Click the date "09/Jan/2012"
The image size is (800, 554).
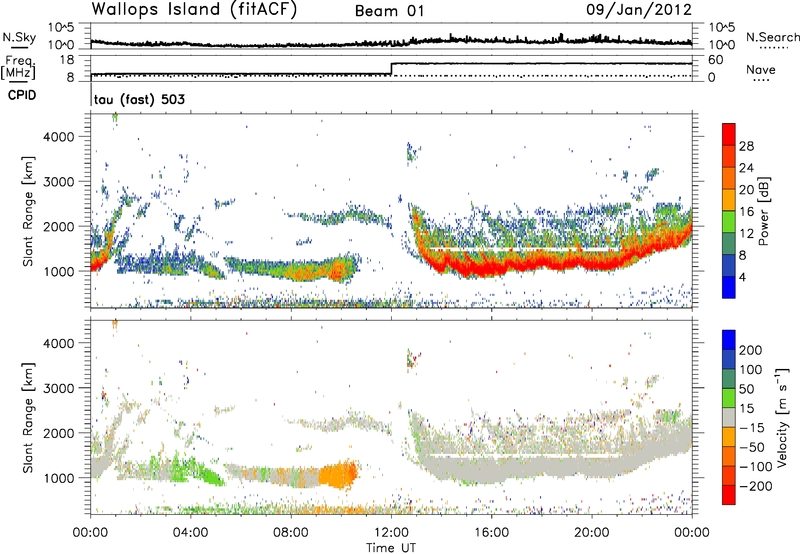(x=639, y=10)
